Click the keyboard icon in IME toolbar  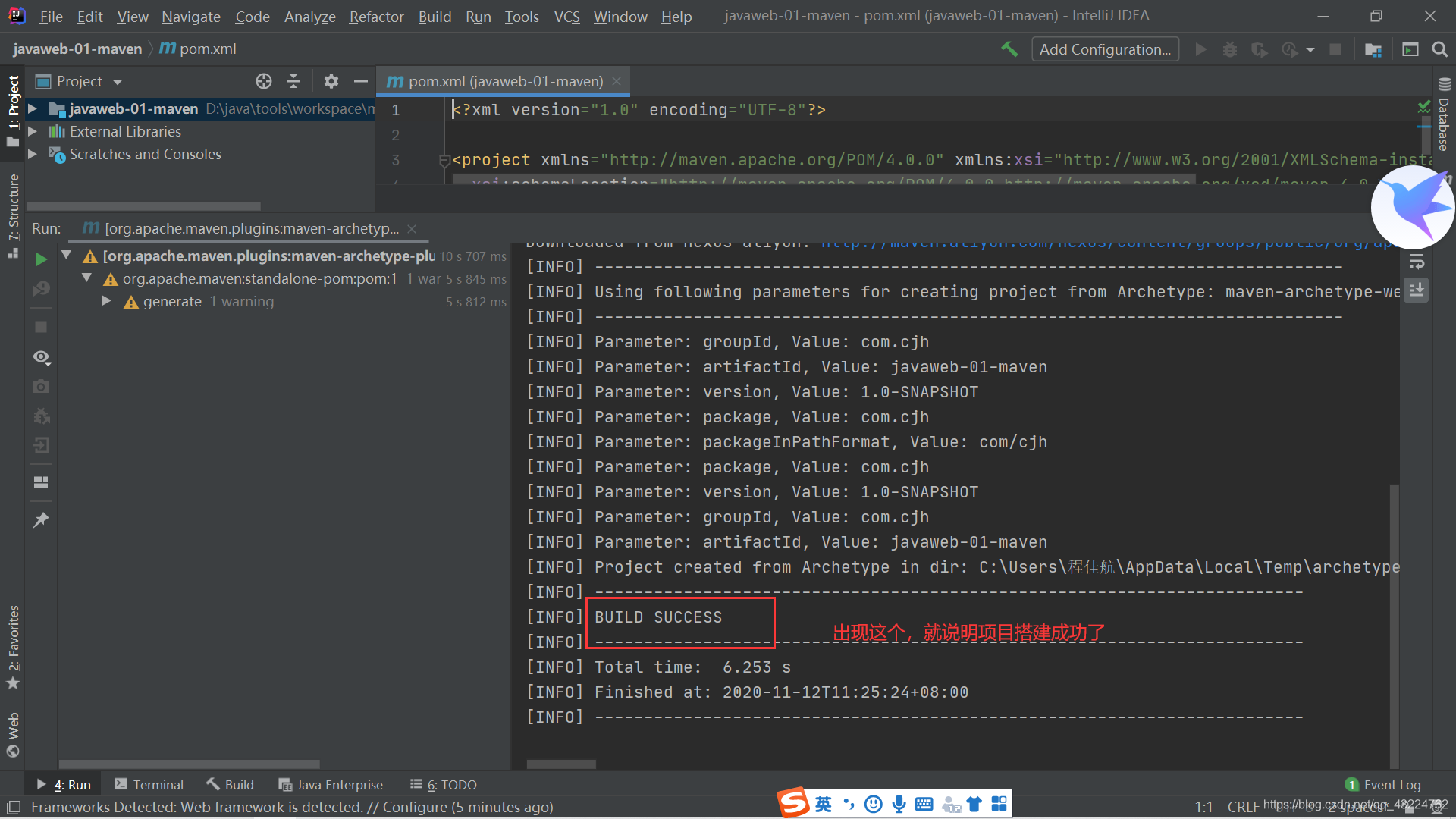tap(924, 804)
